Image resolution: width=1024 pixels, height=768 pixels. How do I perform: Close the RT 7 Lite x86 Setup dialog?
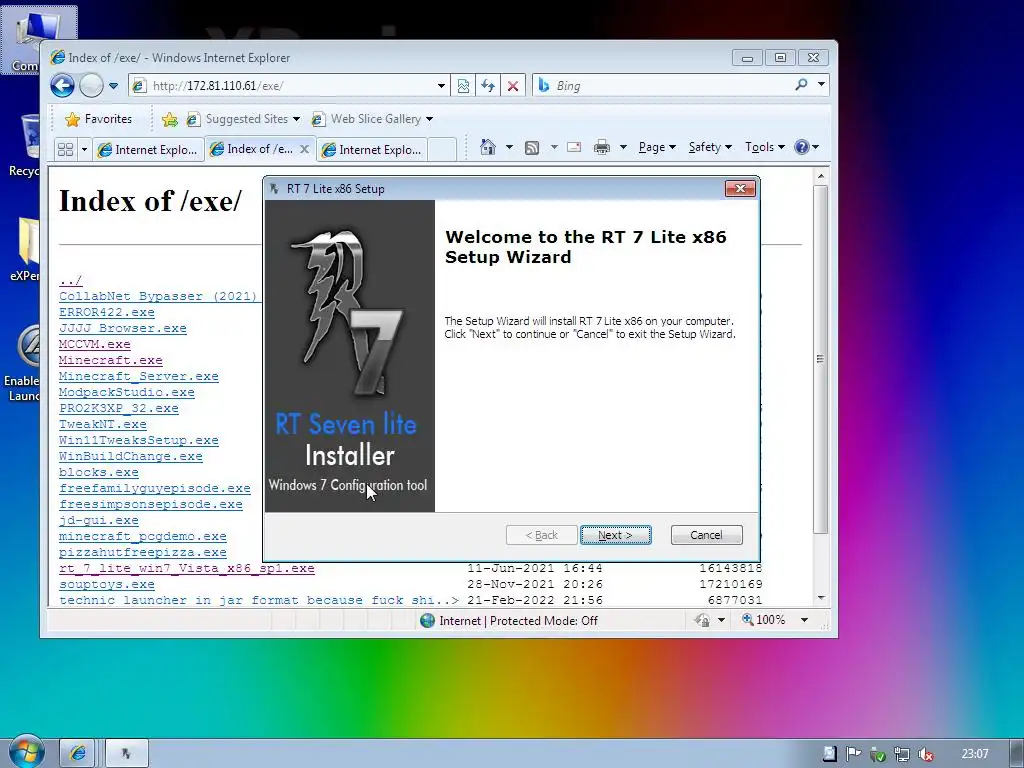point(740,189)
